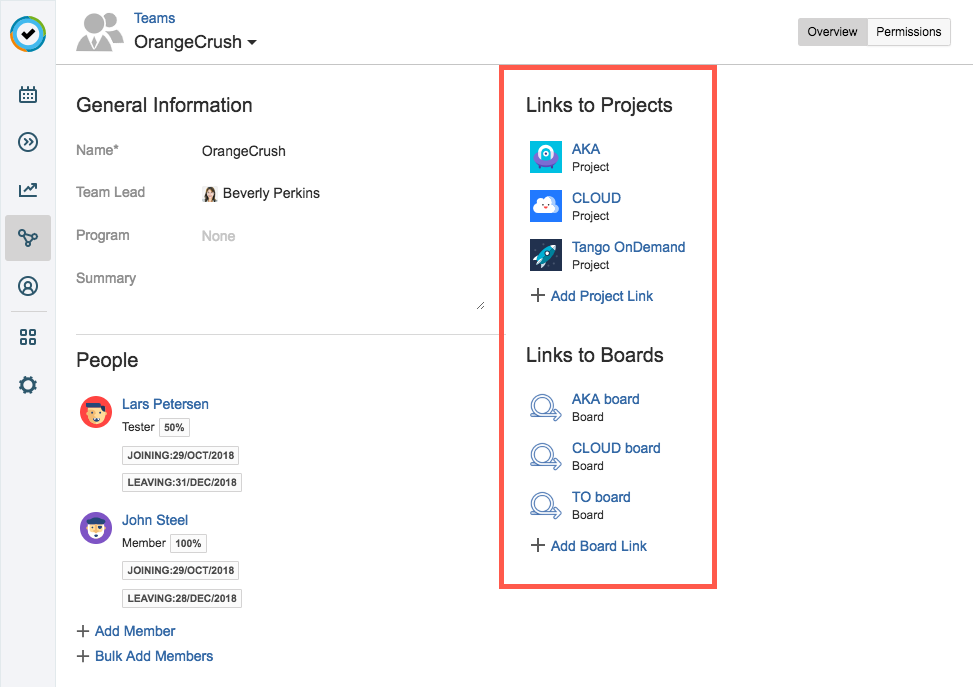Open the Program field showing None
This screenshot has height=687, width=973.
(x=218, y=236)
